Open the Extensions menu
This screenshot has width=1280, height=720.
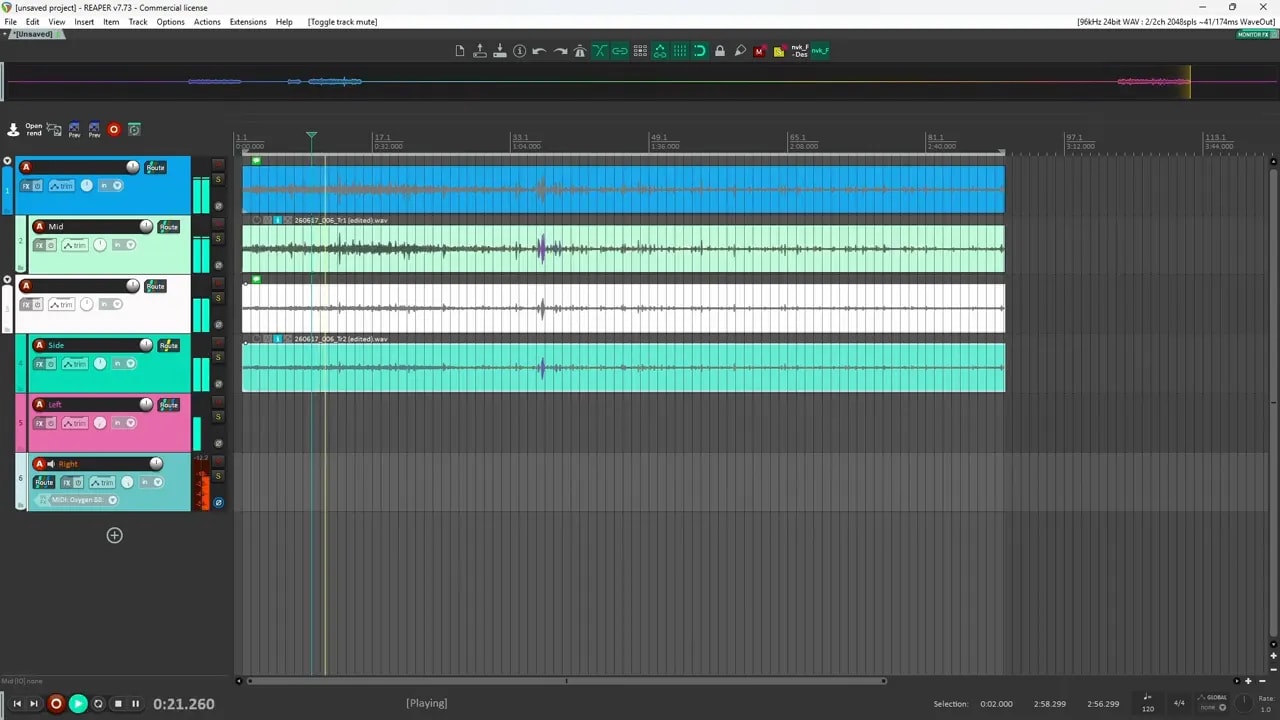point(248,22)
